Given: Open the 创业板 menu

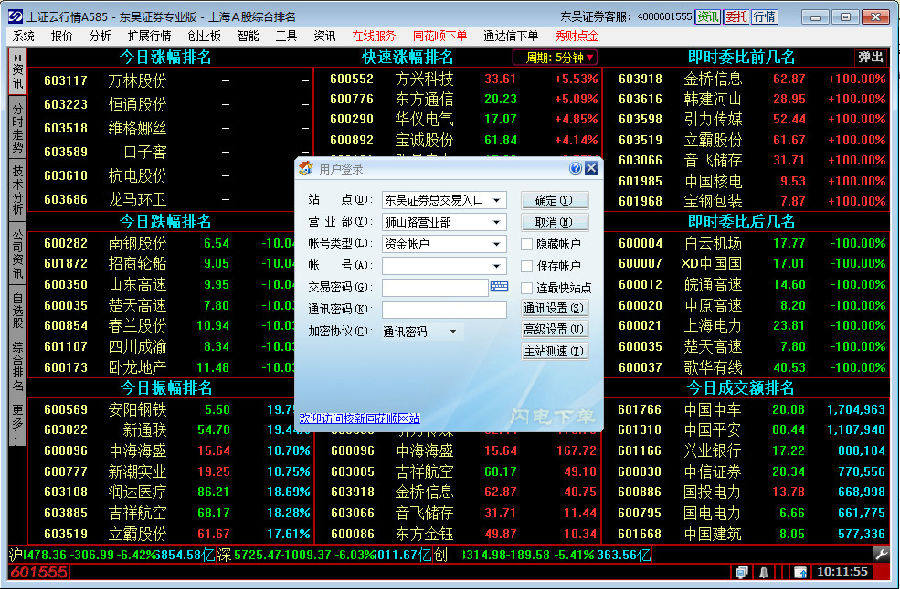Looking at the screenshot, I should coord(204,36).
